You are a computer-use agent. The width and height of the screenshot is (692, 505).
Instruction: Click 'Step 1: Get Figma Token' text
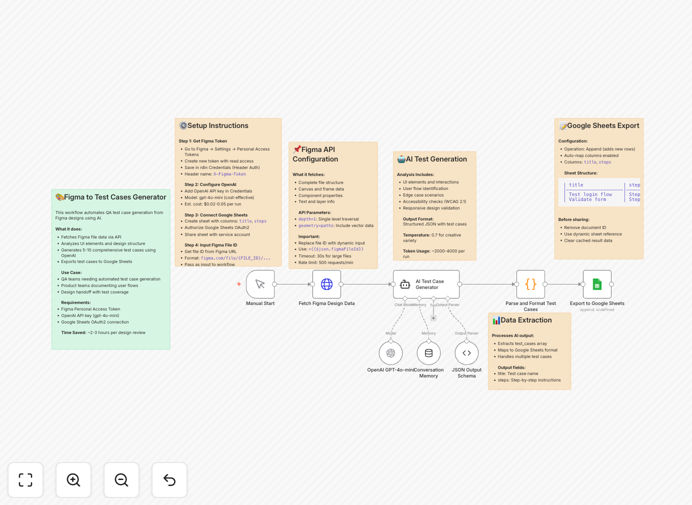pyautogui.click(x=203, y=141)
